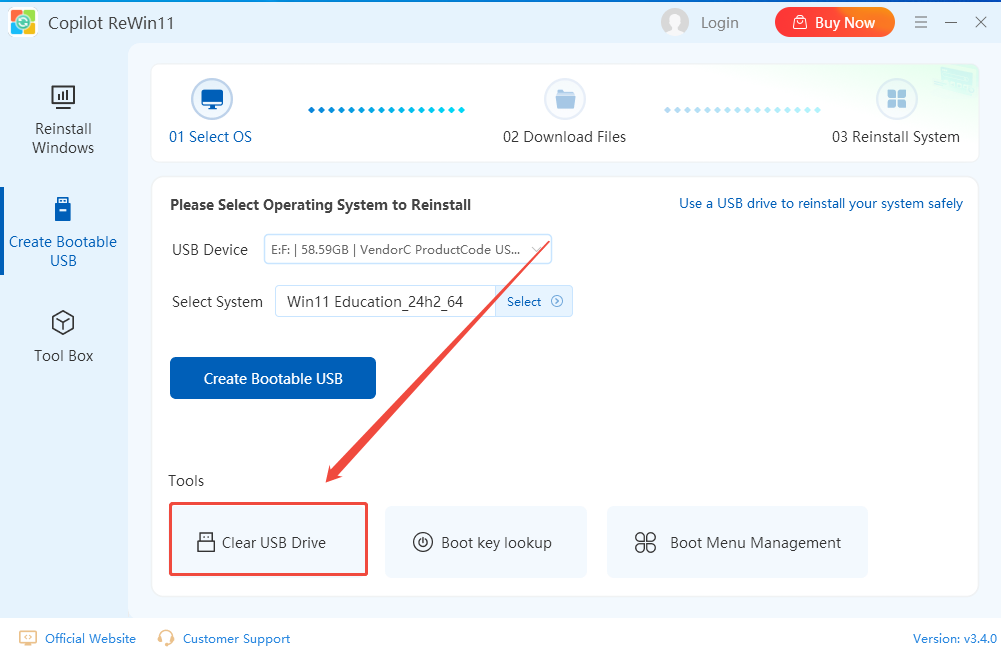Viewport: 1001px width, 657px height.
Task: Expand the USB Device dropdown
Action: (x=408, y=250)
